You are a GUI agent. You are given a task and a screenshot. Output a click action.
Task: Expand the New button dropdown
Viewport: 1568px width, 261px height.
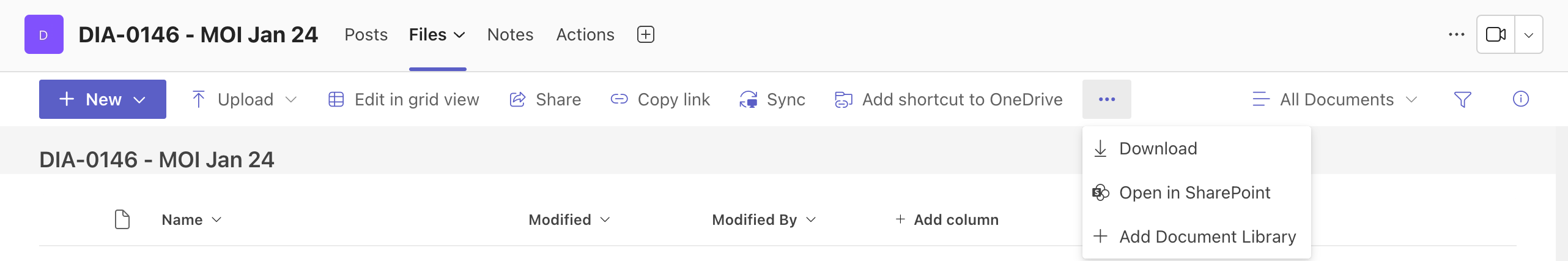click(140, 99)
